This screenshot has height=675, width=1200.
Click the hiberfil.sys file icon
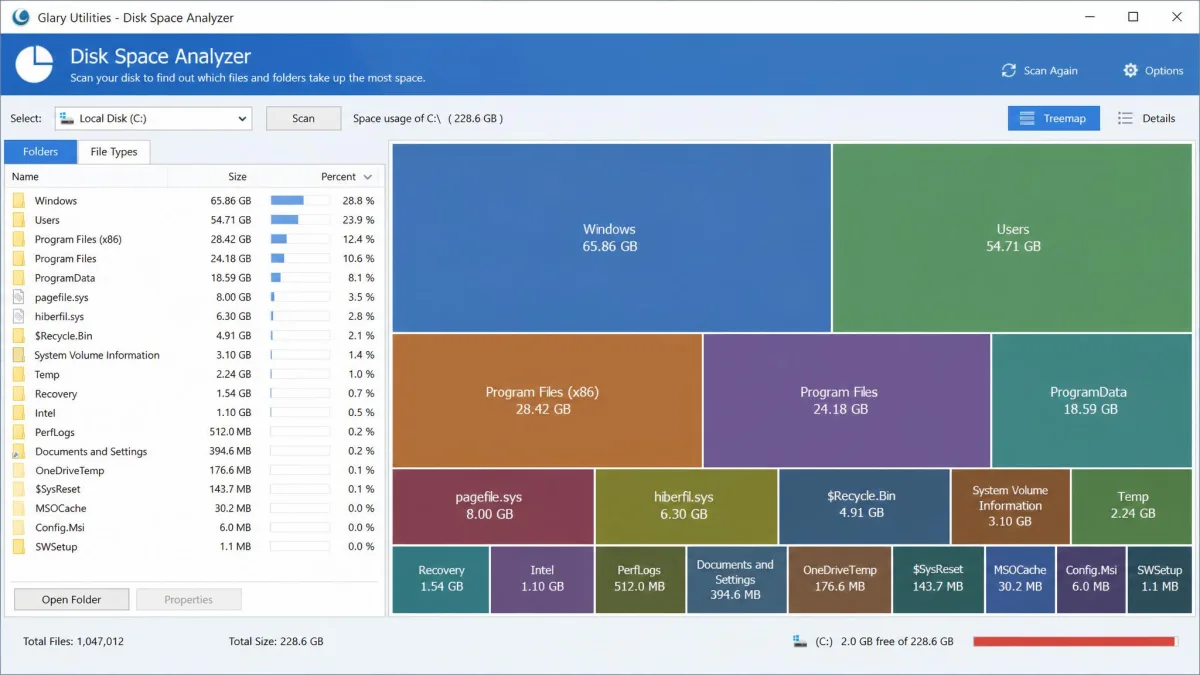pos(19,316)
